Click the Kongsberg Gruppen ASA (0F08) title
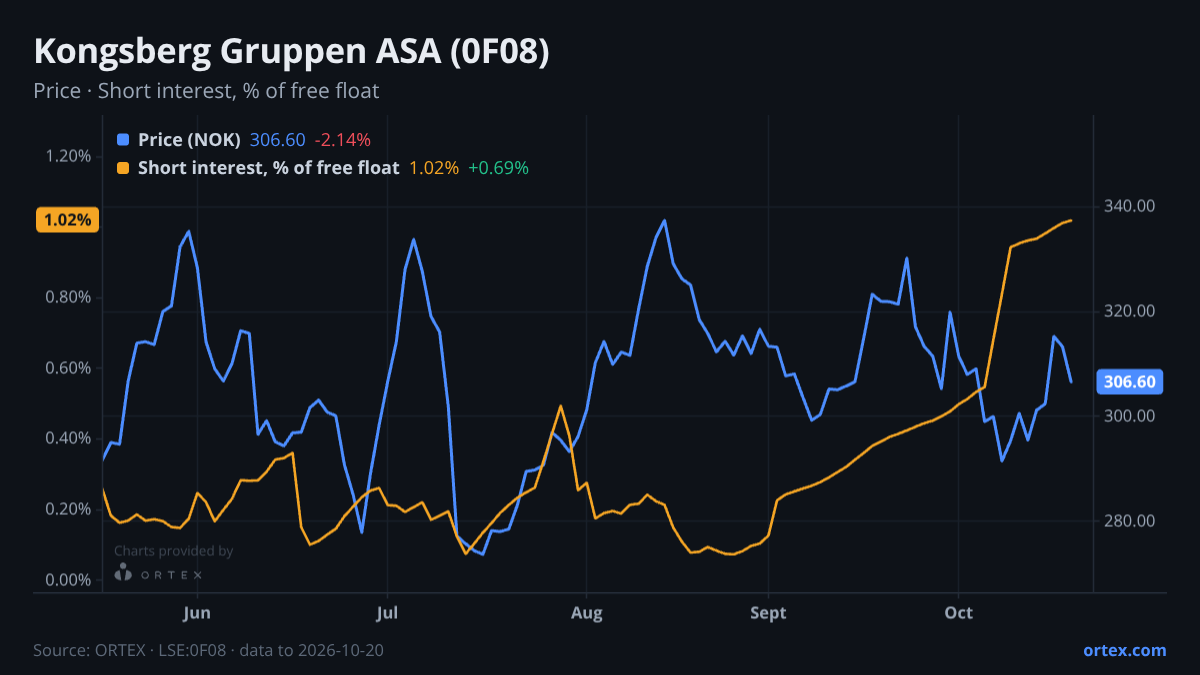 291,52
